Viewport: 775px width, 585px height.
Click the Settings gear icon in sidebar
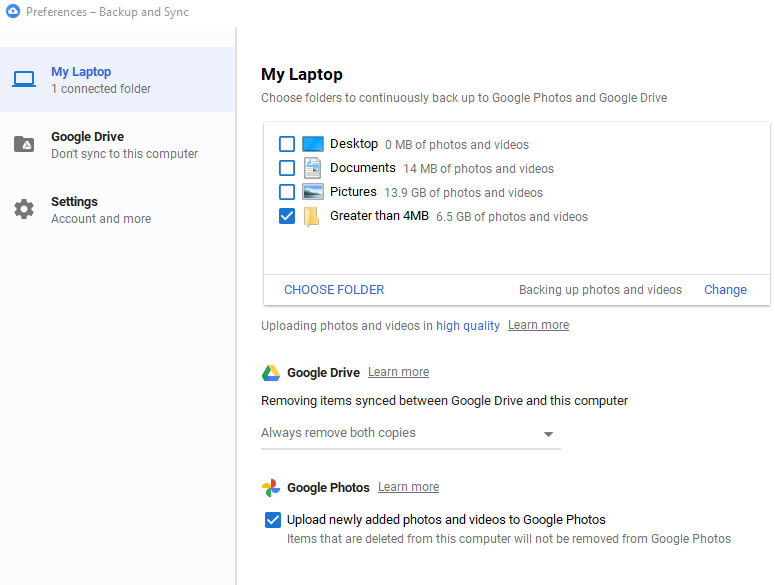click(24, 209)
